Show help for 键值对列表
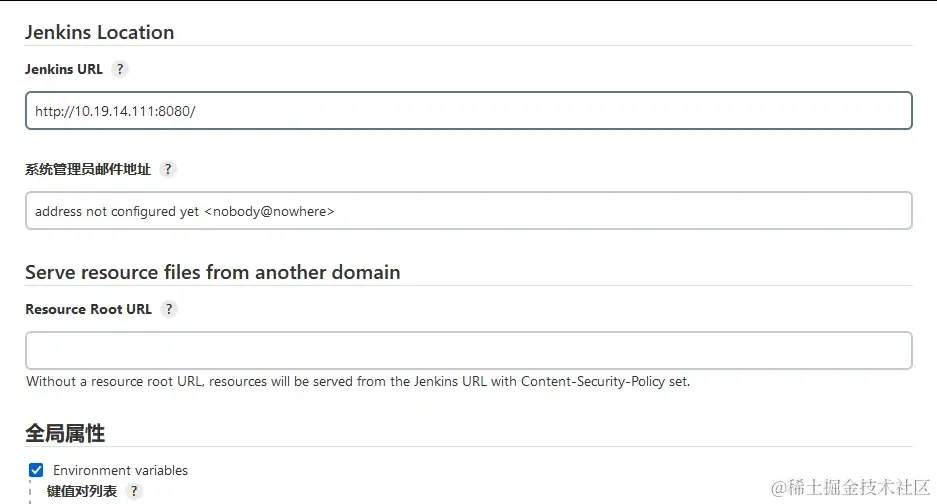 134,491
